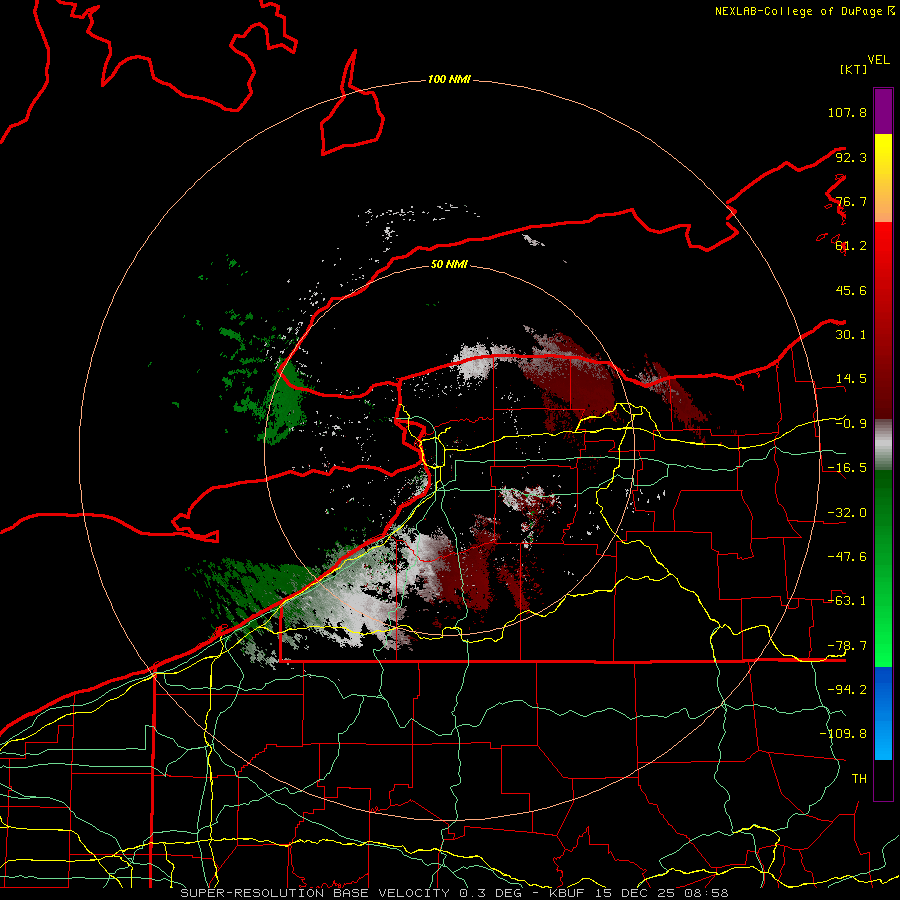This screenshot has width=900, height=900.
Task: Click the VEL legend heading
Action: 878,60
